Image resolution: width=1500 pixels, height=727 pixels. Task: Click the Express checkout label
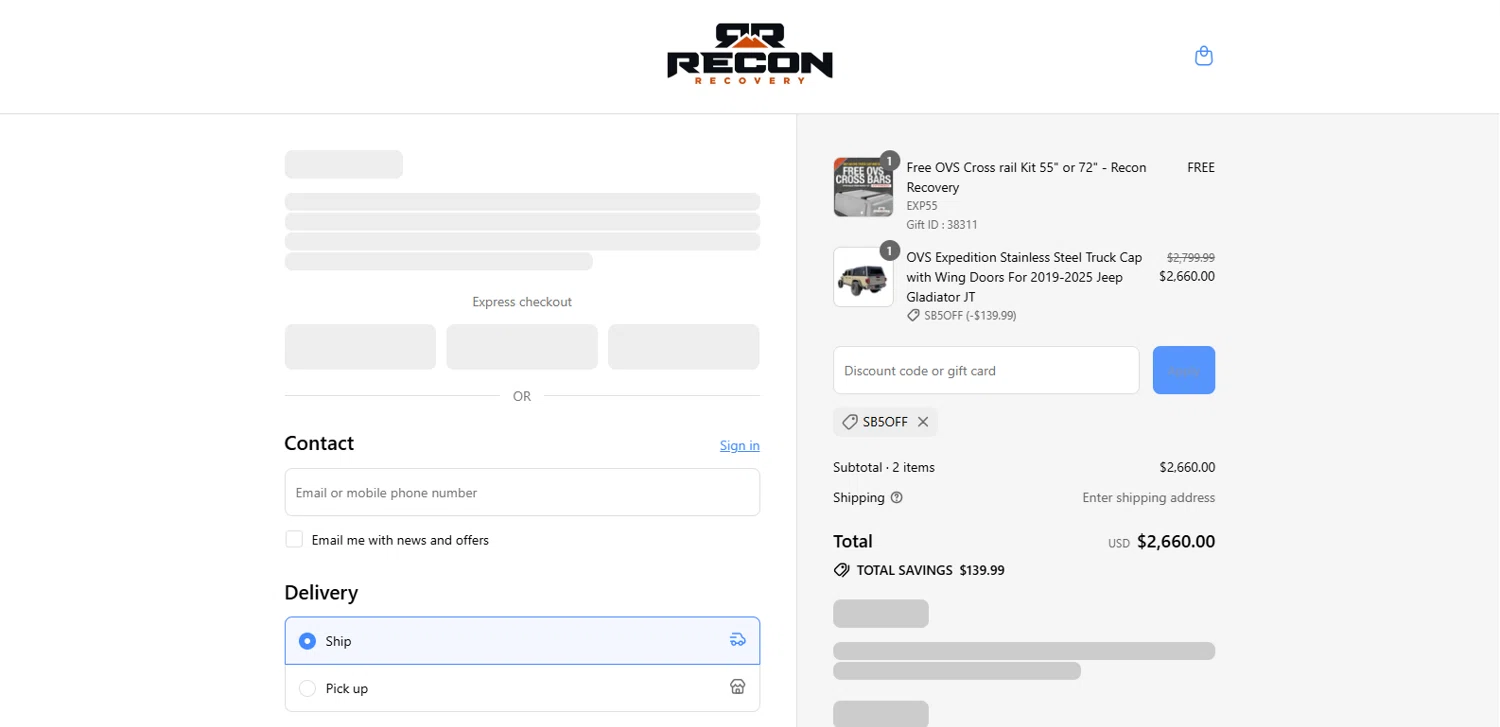[522, 302]
